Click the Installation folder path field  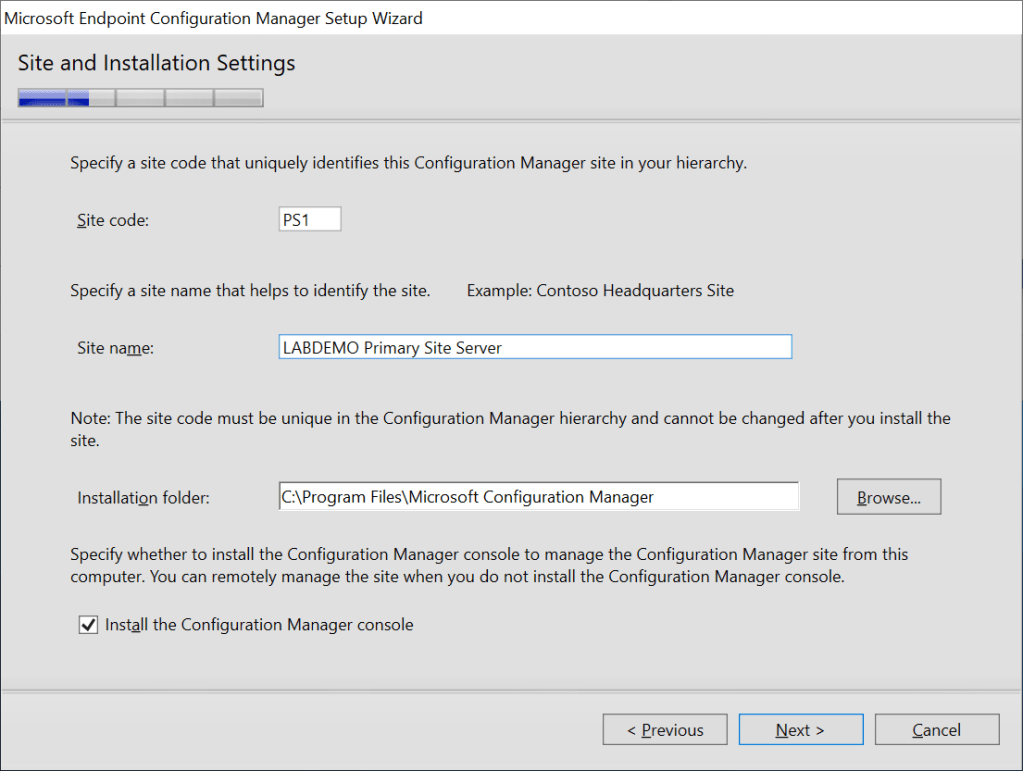[538, 497]
